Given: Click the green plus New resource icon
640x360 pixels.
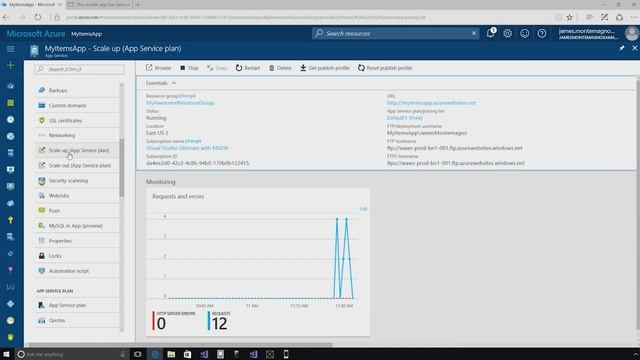Looking at the screenshot, I should [x=10, y=65].
